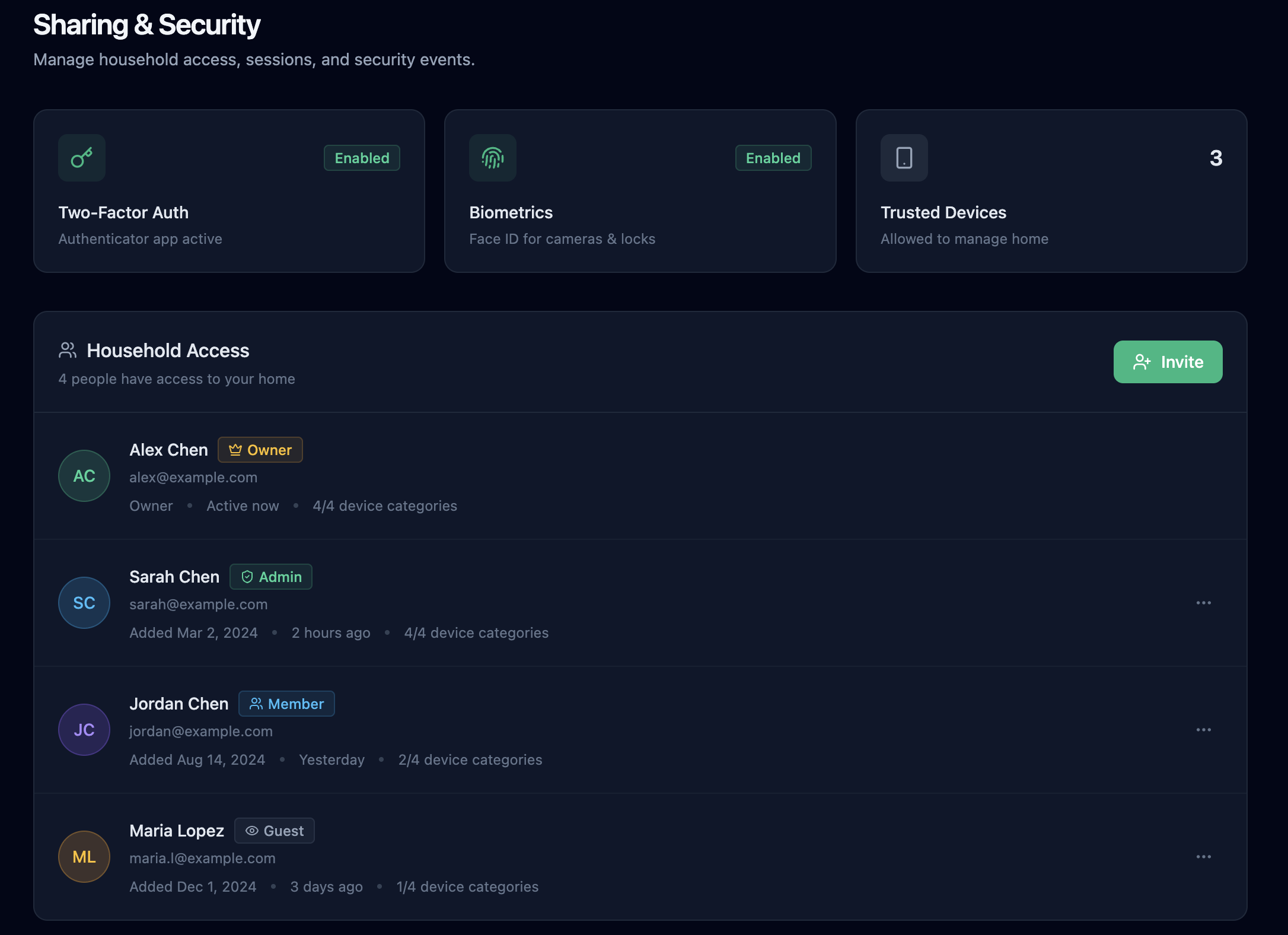Click the Household Access people icon
The image size is (1288, 935).
click(68, 350)
